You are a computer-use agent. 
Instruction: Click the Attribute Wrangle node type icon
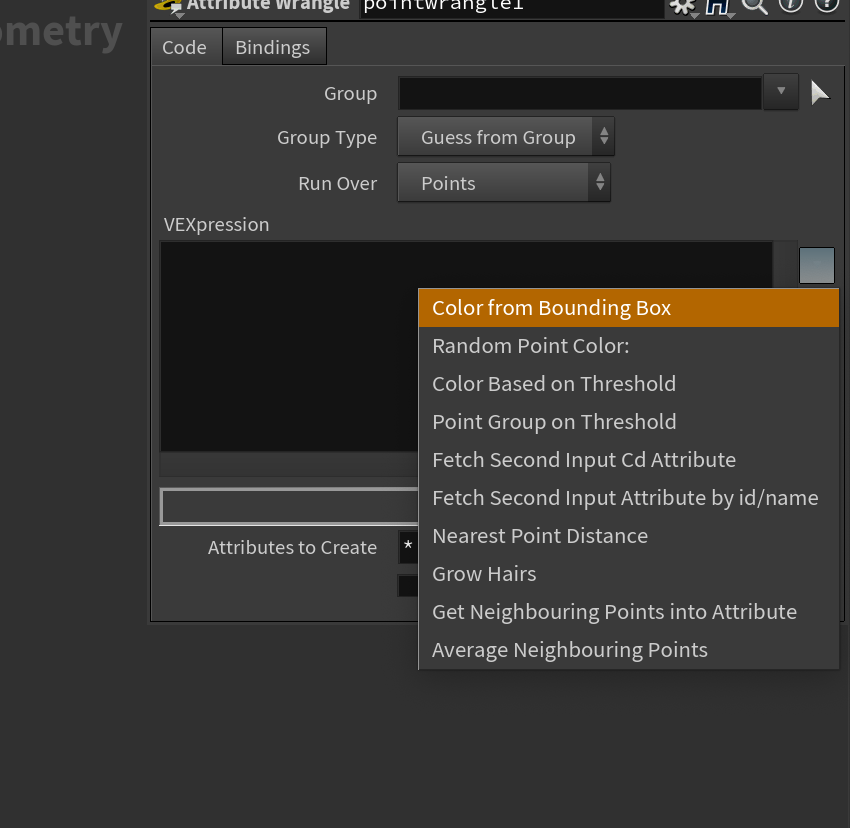coord(168,7)
